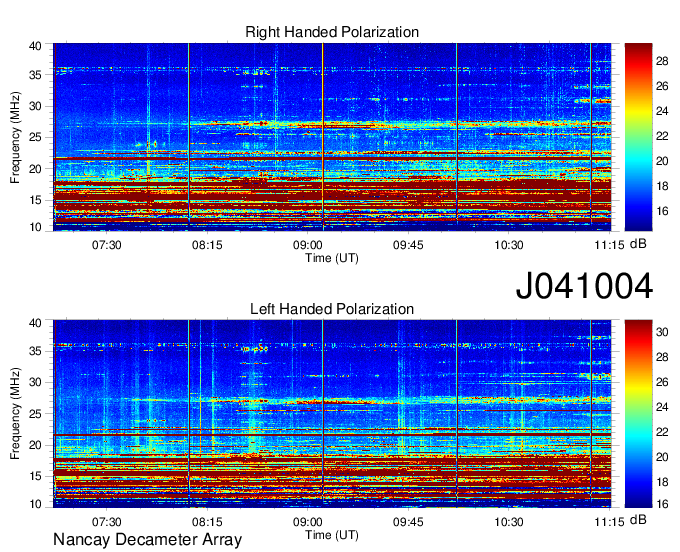This screenshot has height=552, width=680.
Task: Click the 18 dB label on Left Handed color bar
Action: [x=662, y=482]
